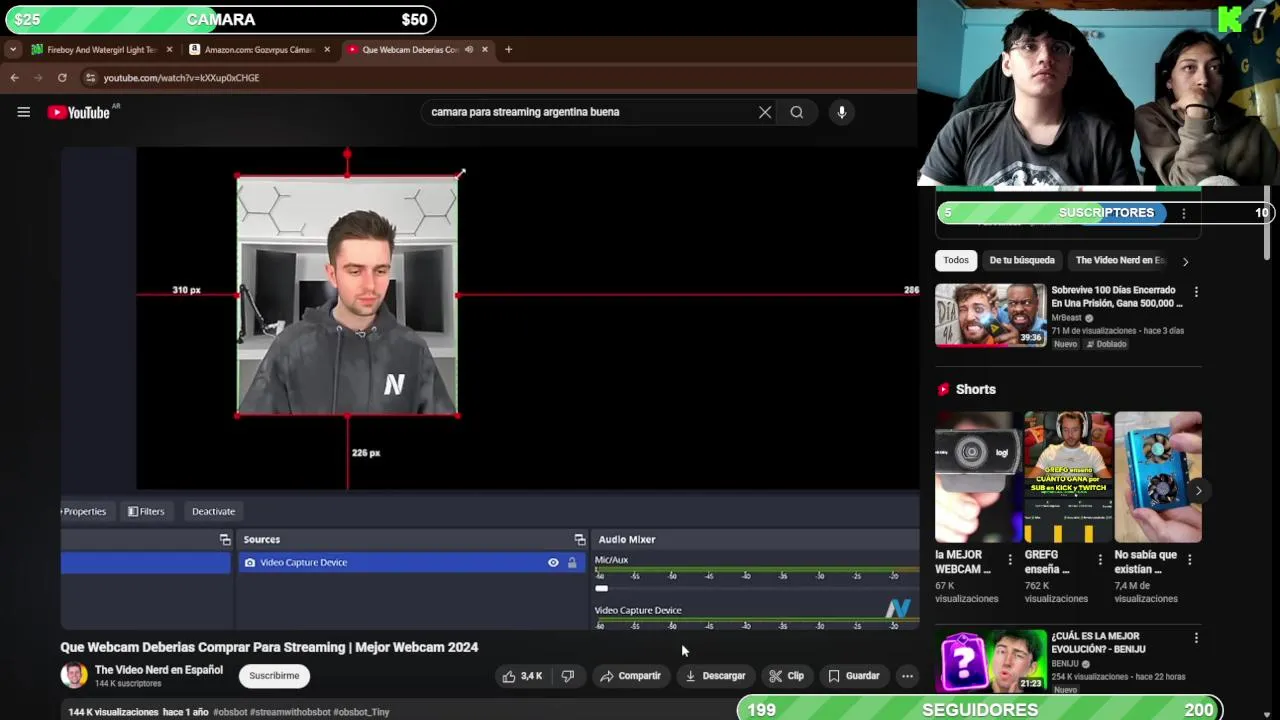Open the BENIJU Cuál es la mejor evolución thumbnail

(x=990, y=661)
